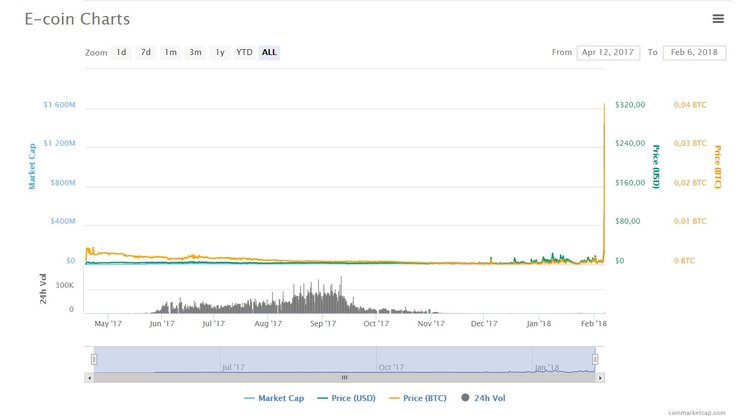
Task: Select the ALL zoom range
Action: (x=269, y=52)
